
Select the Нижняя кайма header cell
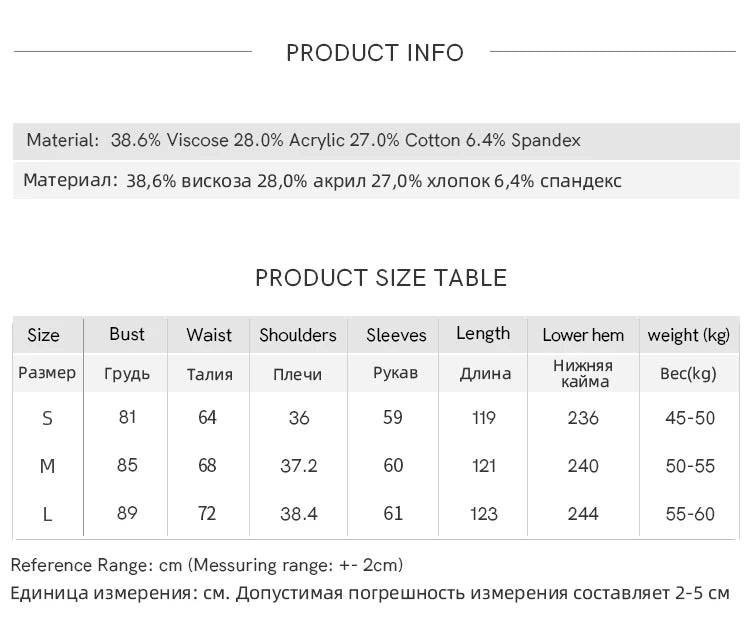coord(583,374)
